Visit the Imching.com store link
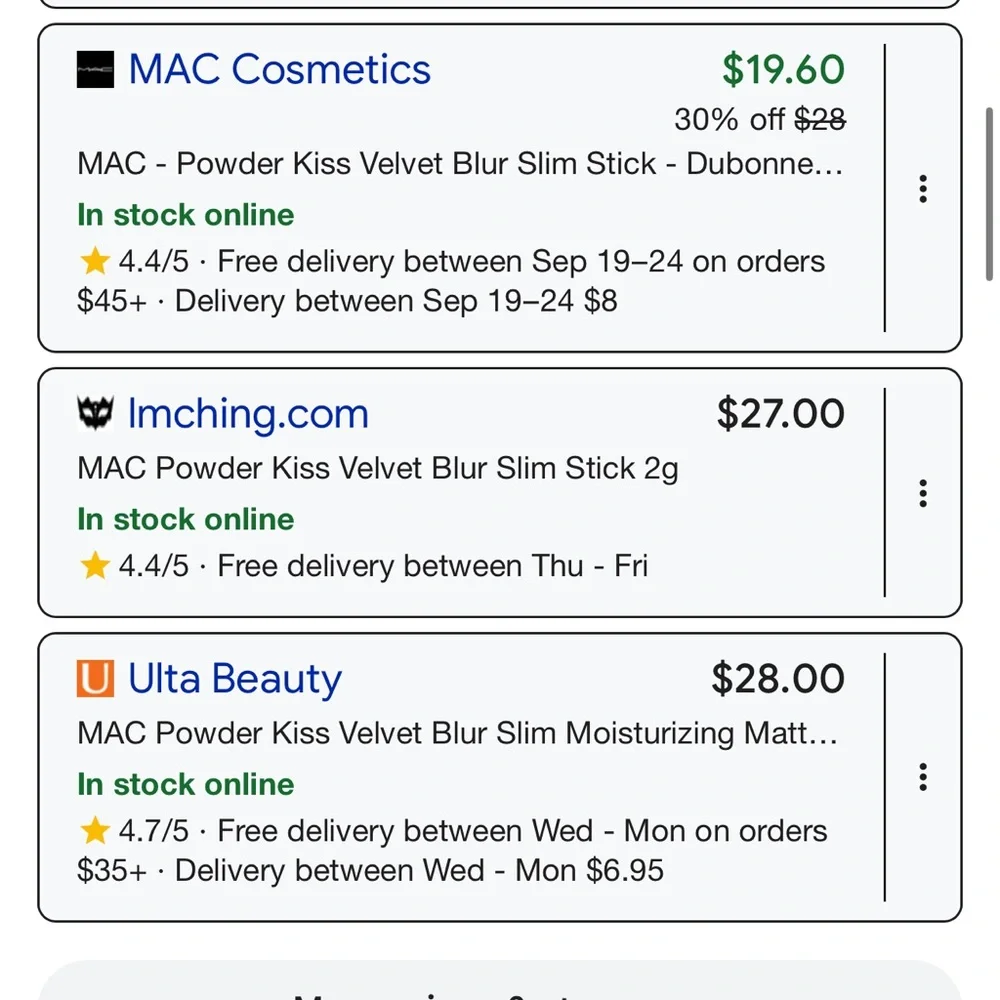This screenshot has height=1000, width=1000. [x=248, y=414]
